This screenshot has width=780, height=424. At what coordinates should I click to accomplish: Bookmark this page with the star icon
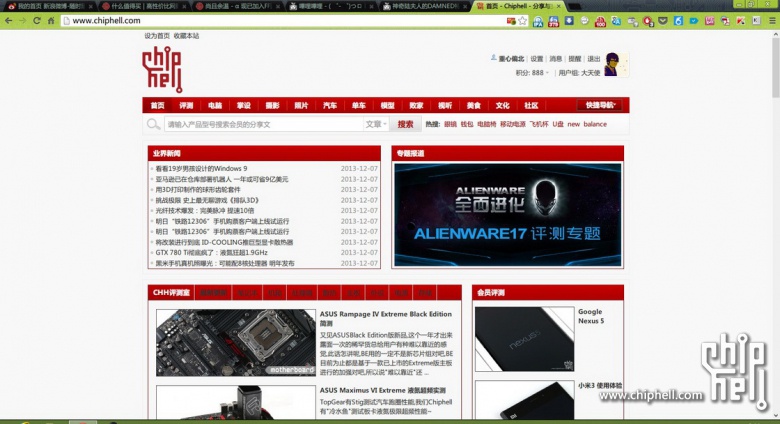point(522,21)
